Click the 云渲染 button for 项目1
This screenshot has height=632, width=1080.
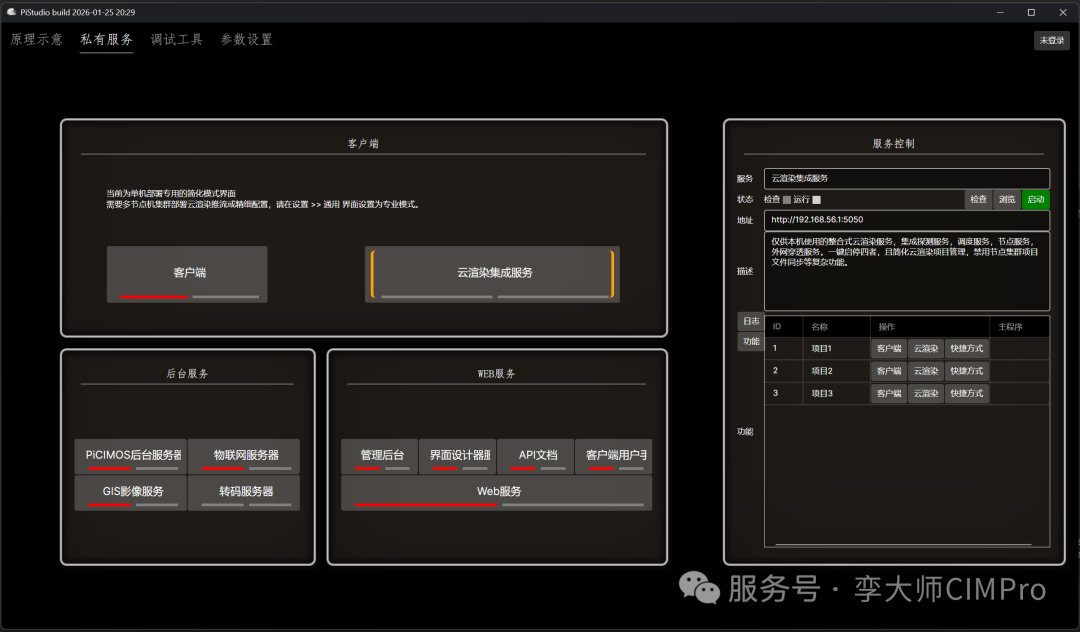click(926, 349)
